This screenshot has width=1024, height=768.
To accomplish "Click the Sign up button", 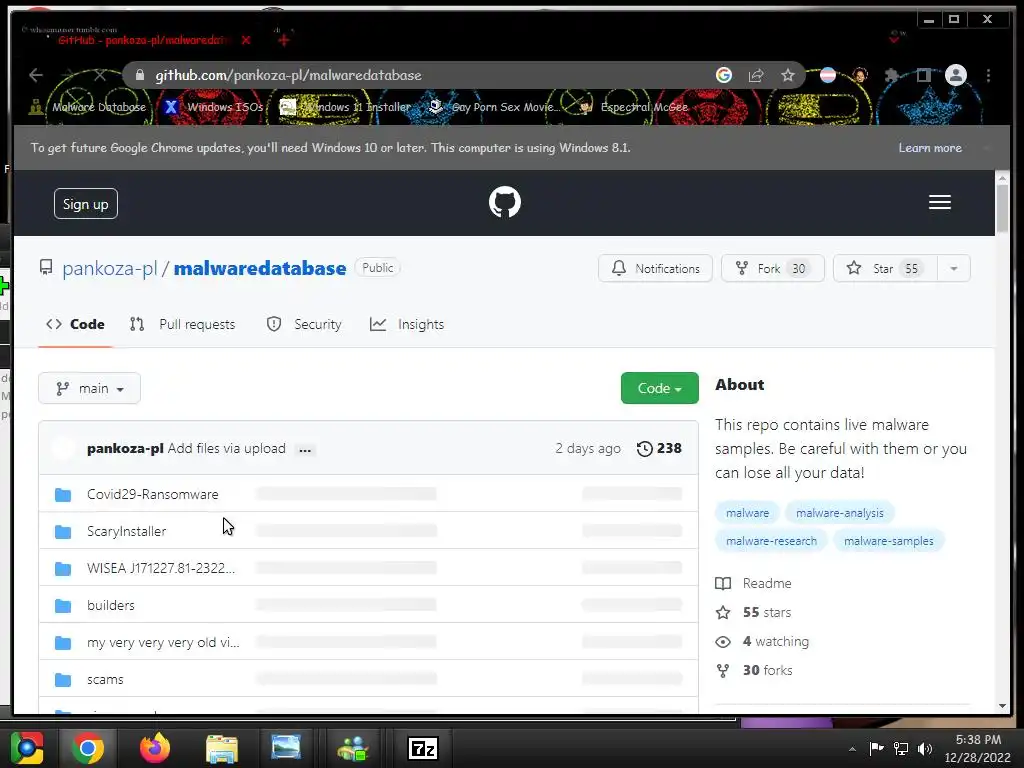I will pos(86,204).
